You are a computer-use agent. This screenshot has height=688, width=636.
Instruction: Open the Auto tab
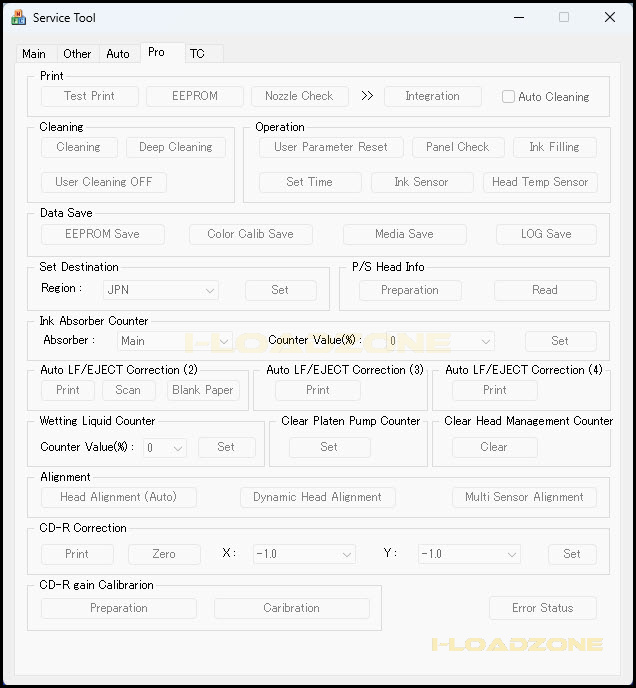coord(118,54)
